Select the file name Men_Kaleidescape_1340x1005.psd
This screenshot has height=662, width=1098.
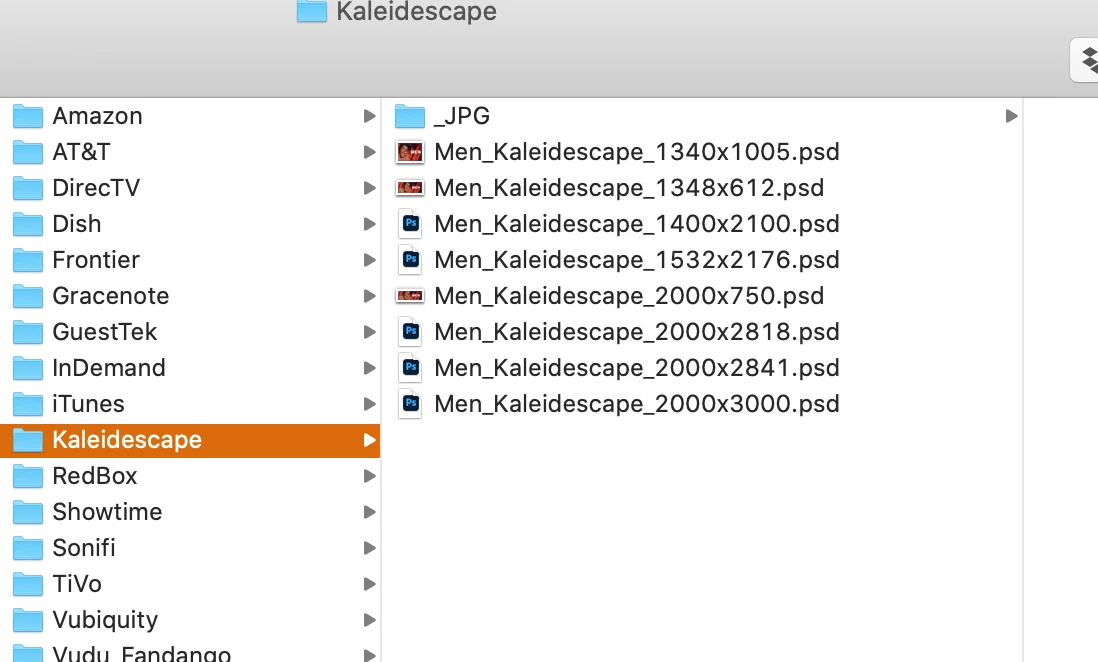tap(637, 152)
